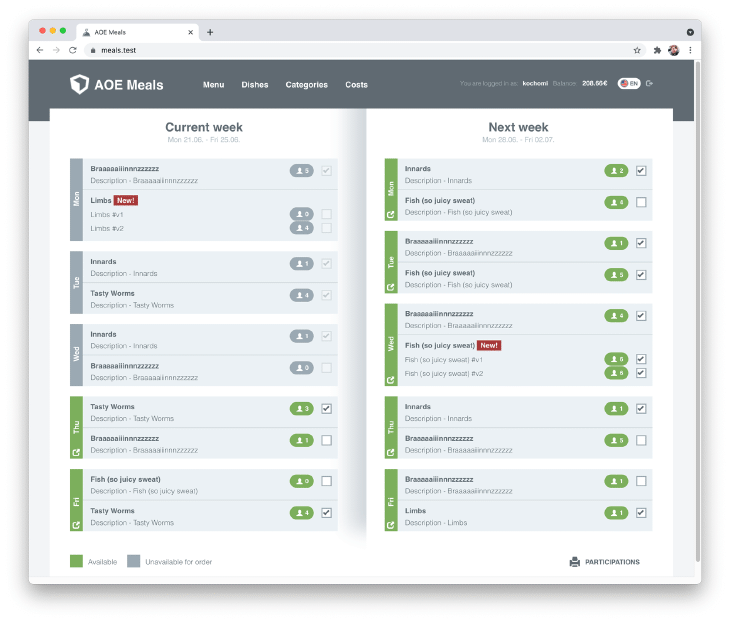Click the AOE Meals shield logo
Screen dimensions: 730x622
(x=80, y=85)
